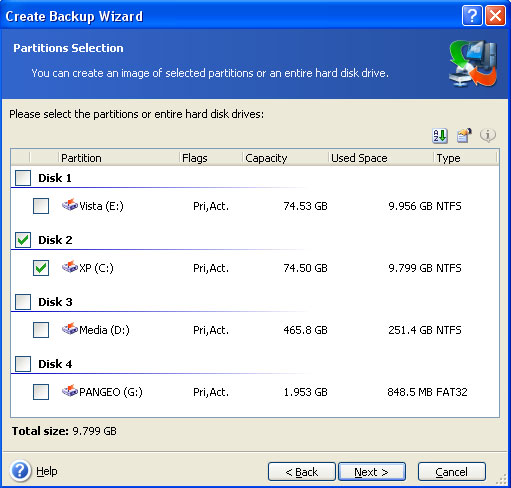Uncheck the XP (C:) partition checkbox

41,268
